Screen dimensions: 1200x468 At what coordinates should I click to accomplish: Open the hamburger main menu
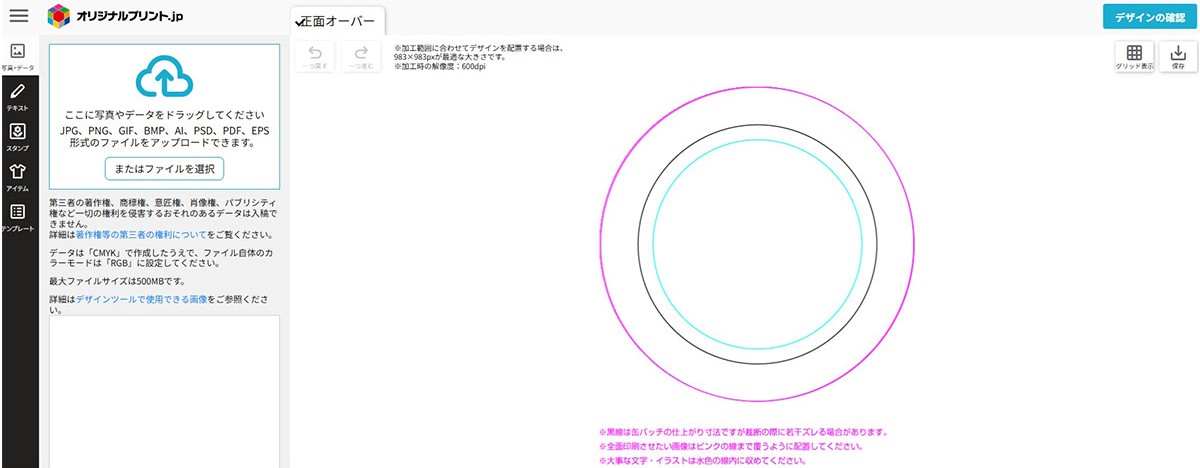tap(19, 15)
